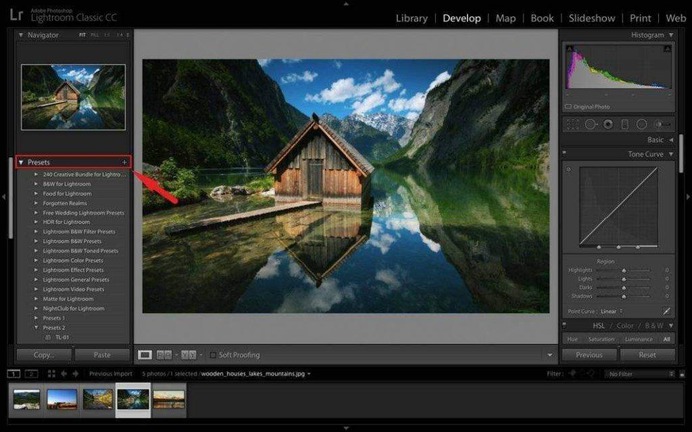Select the Radial Filter tool
This screenshot has width=692, height=432.
click(642, 124)
